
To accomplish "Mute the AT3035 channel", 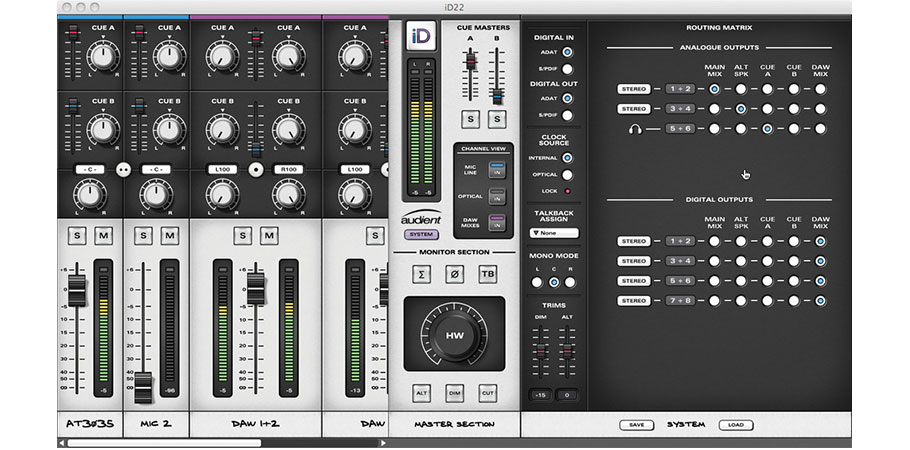I will (103, 235).
